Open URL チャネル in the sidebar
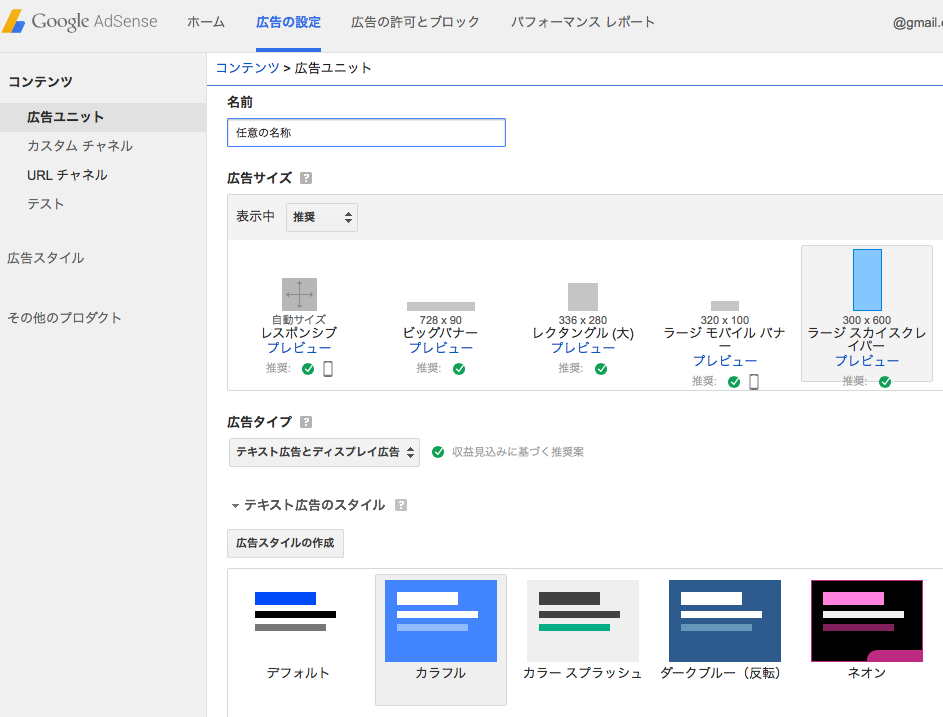 (x=67, y=175)
